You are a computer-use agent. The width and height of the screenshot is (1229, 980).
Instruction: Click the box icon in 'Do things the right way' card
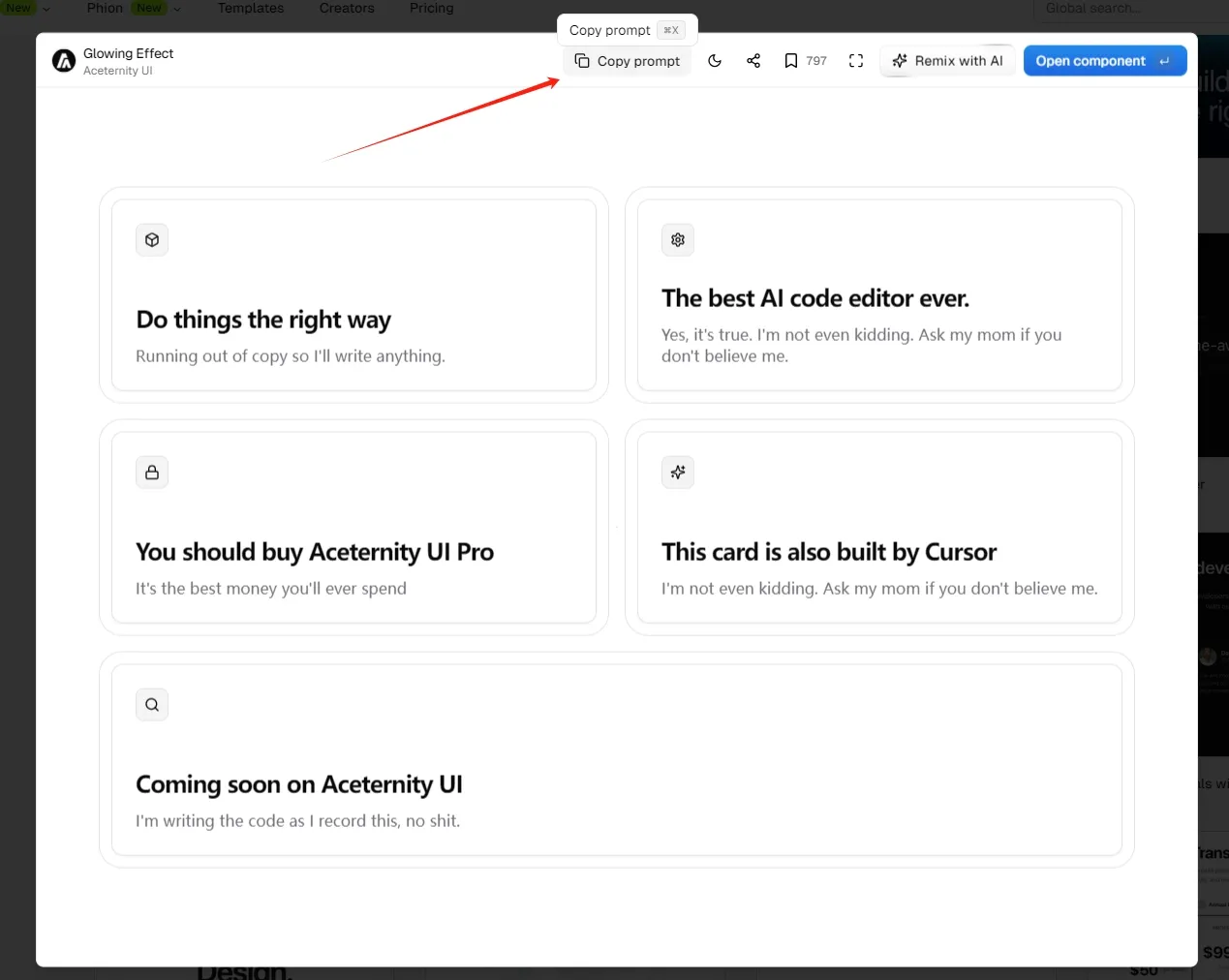[x=152, y=240]
